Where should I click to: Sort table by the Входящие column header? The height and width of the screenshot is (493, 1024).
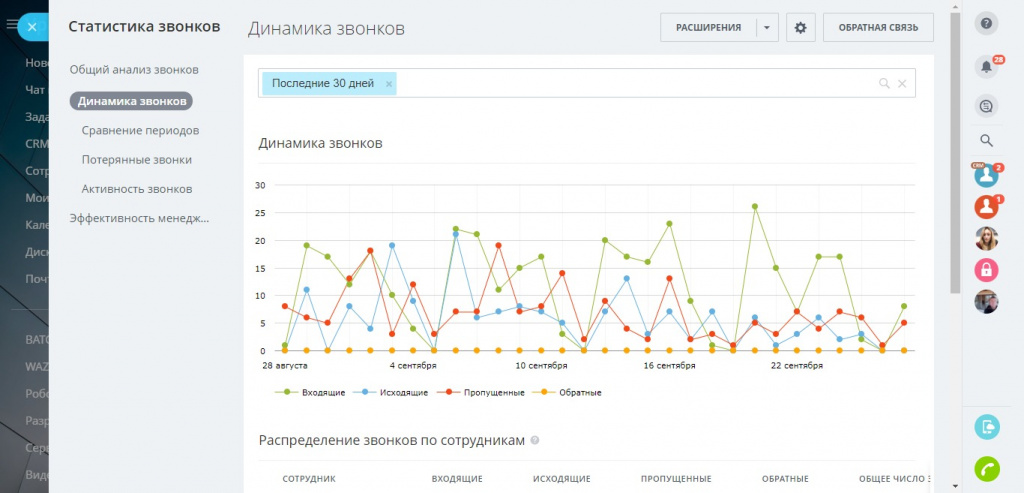[x=457, y=479]
